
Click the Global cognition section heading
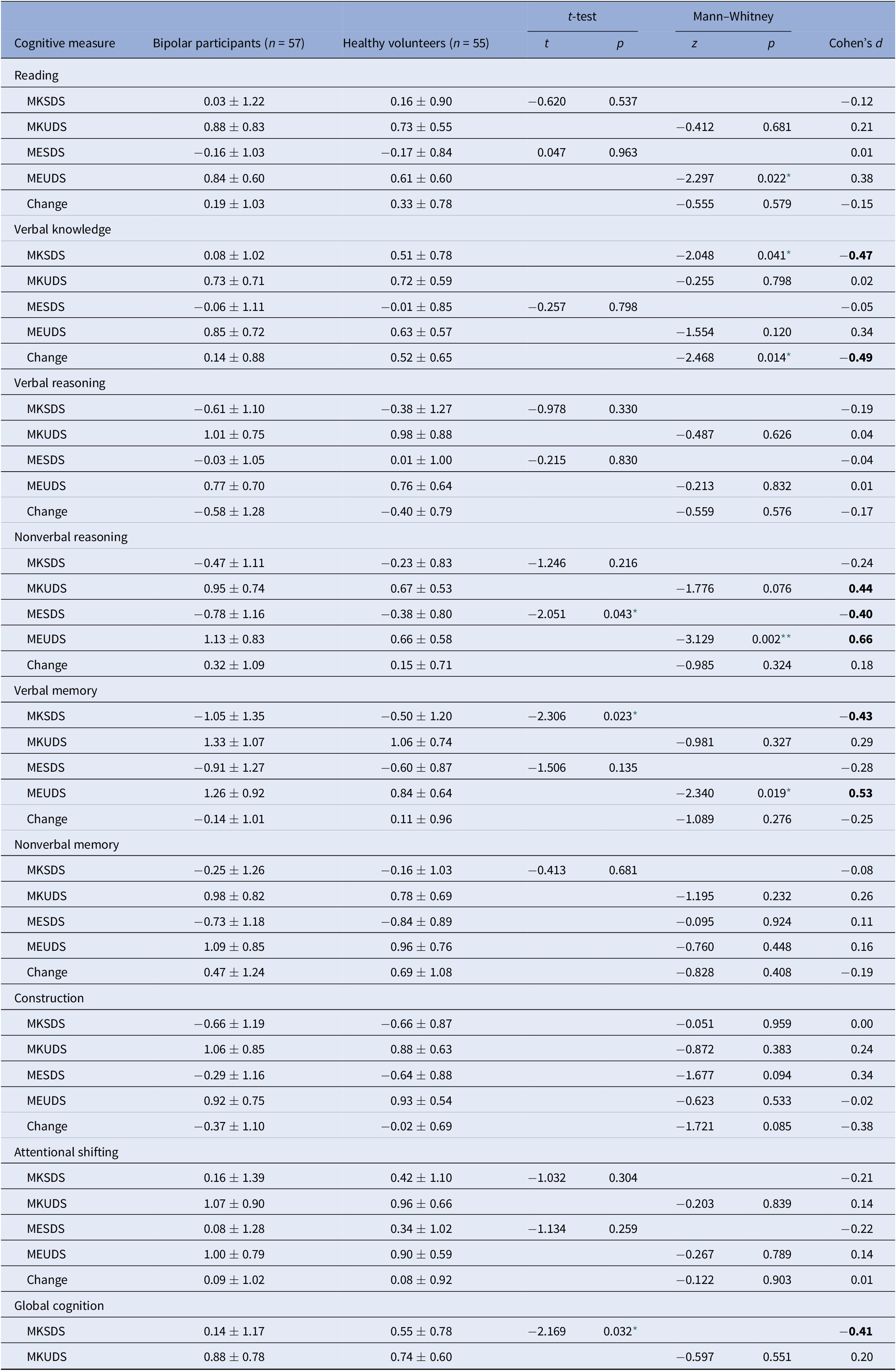(59, 1306)
